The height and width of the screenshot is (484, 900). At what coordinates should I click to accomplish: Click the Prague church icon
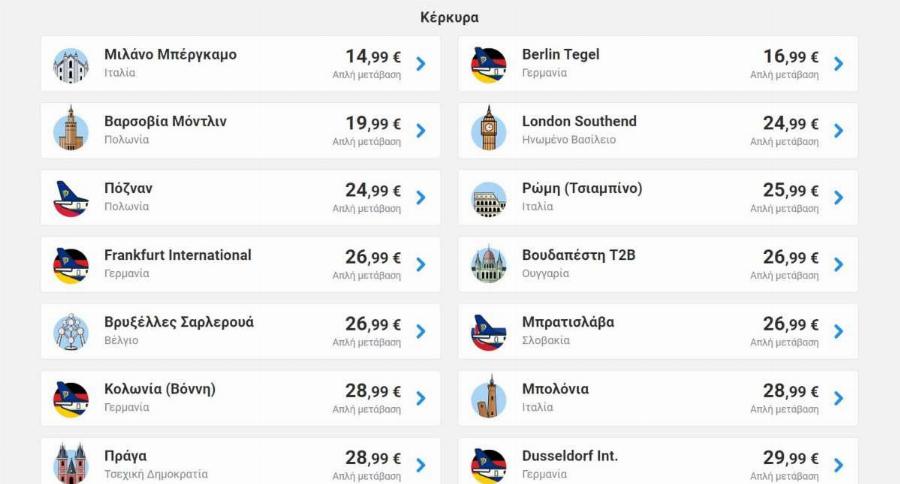coord(71,463)
